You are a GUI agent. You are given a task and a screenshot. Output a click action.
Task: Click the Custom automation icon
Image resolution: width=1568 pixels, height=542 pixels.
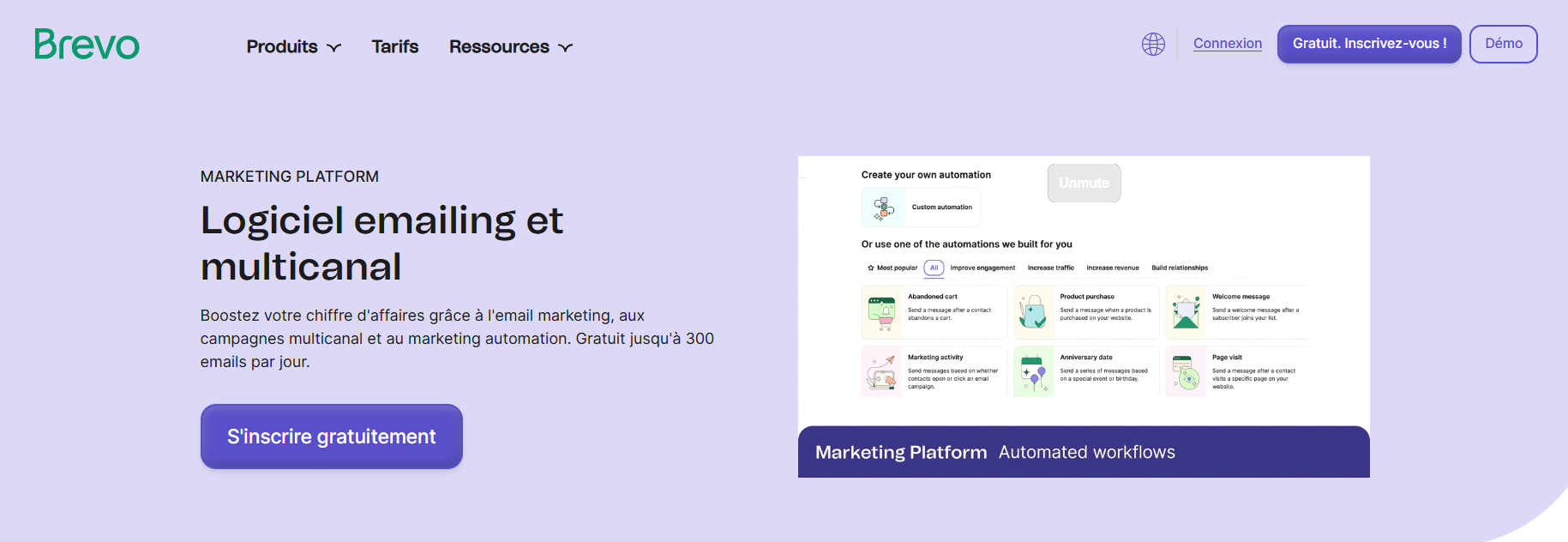[883, 208]
